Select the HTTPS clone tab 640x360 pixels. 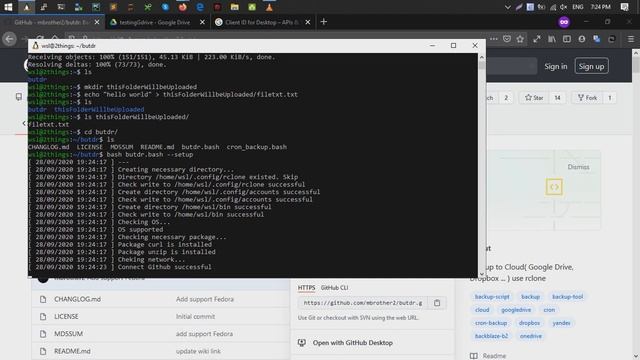coord(306,288)
